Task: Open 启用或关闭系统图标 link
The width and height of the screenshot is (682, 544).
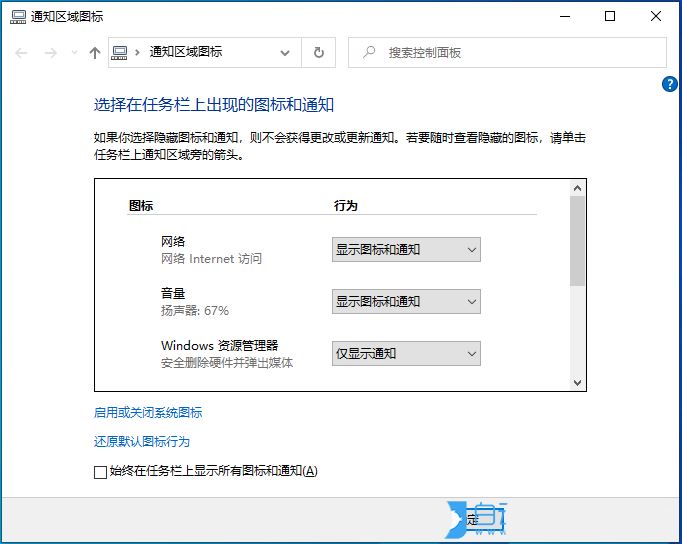Action: point(148,412)
